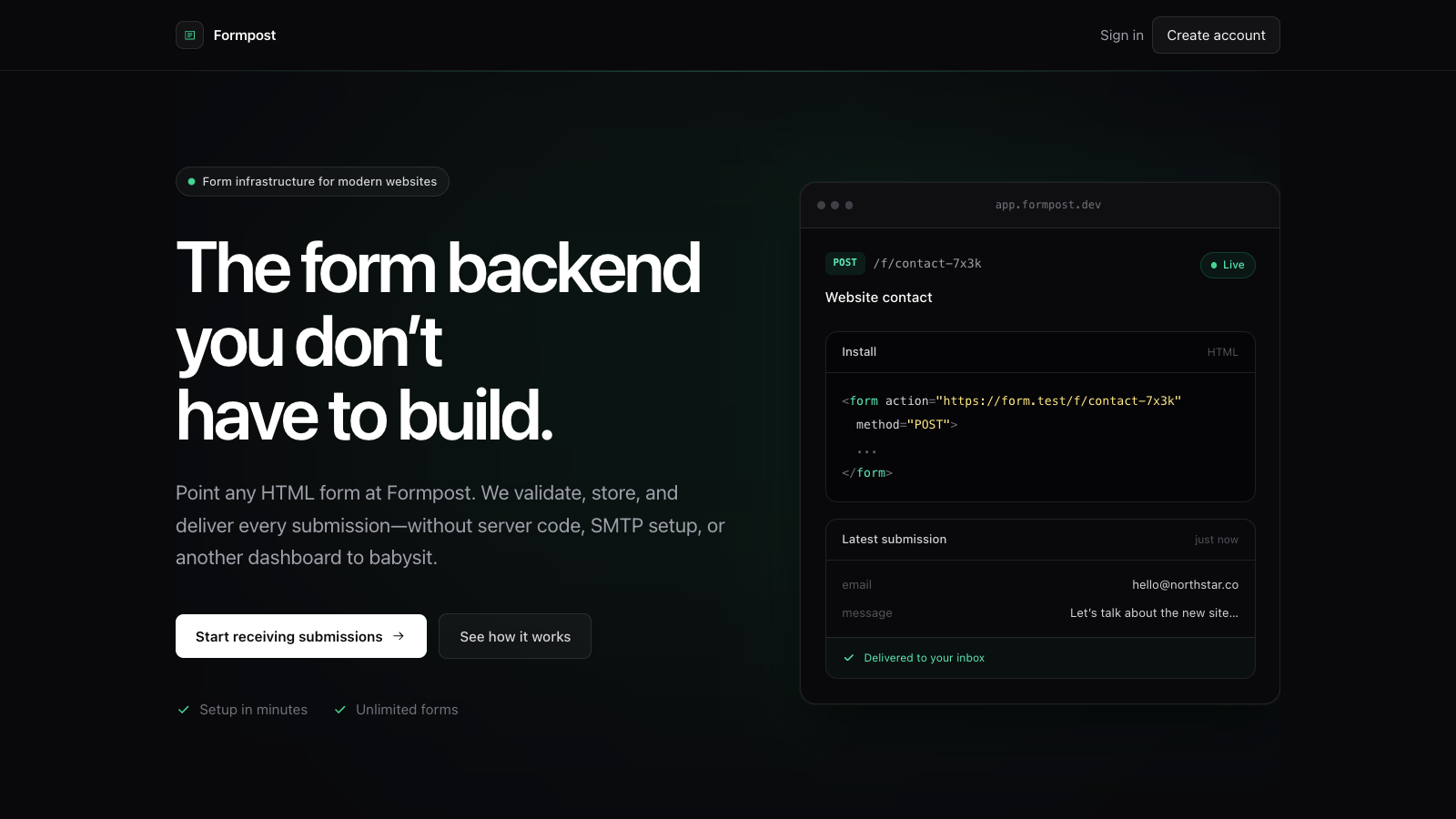Click the message field label in submission
The height and width of the screenshot is (819, 1456).
[867, 613]
